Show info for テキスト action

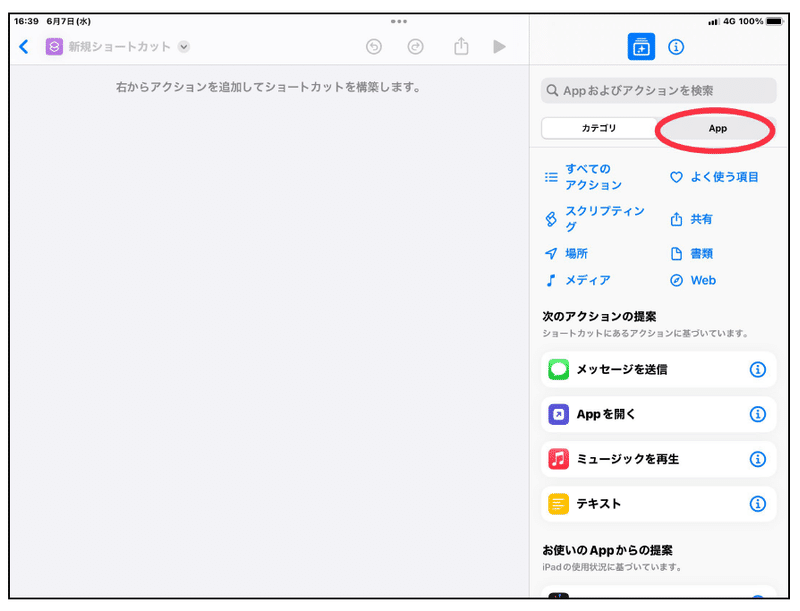pos(758,504)
